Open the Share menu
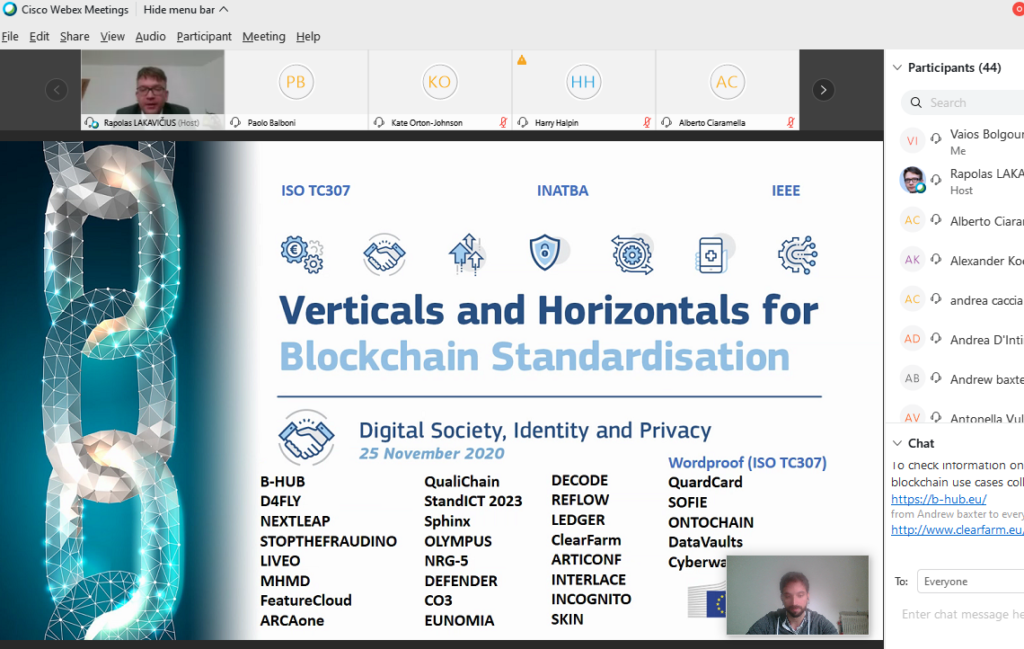Image resolution: width=1024 pixels, height=649 pixels. point(74,37)
